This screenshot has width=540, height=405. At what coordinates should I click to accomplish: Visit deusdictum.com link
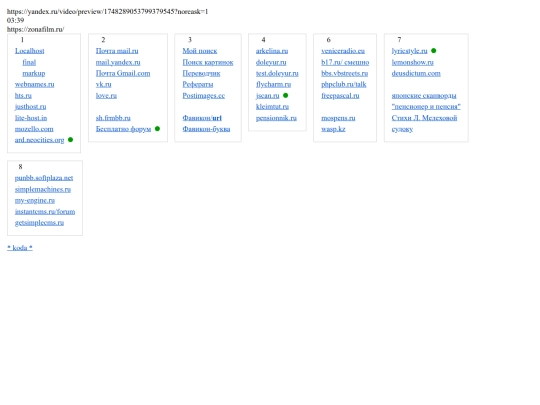pyautogui.click(x=416, y=73)
